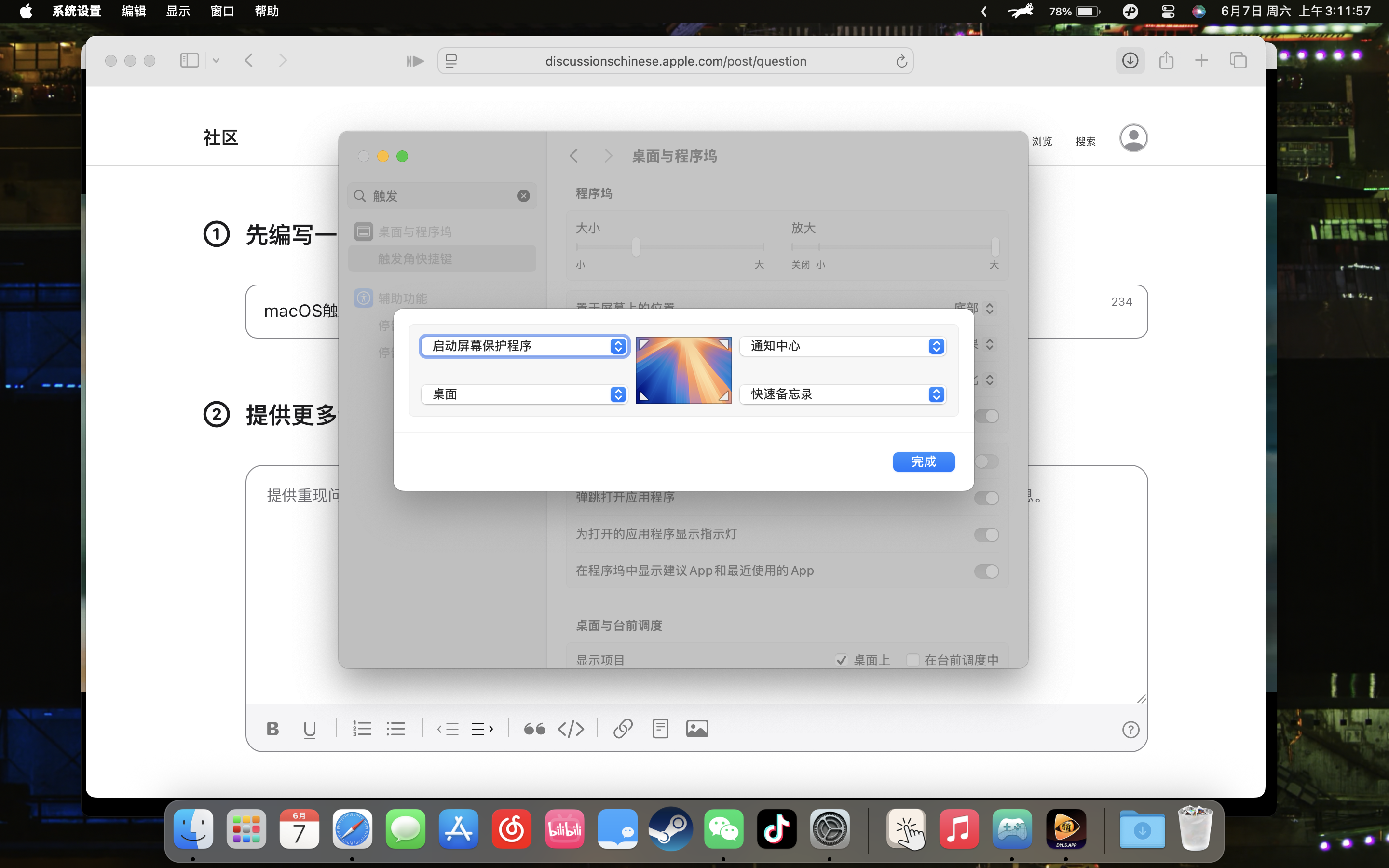Screen dimensions: 1389x868
Task: Add a hyperlink via link icon
Action: pyautogui.click(x=623, y=729)
